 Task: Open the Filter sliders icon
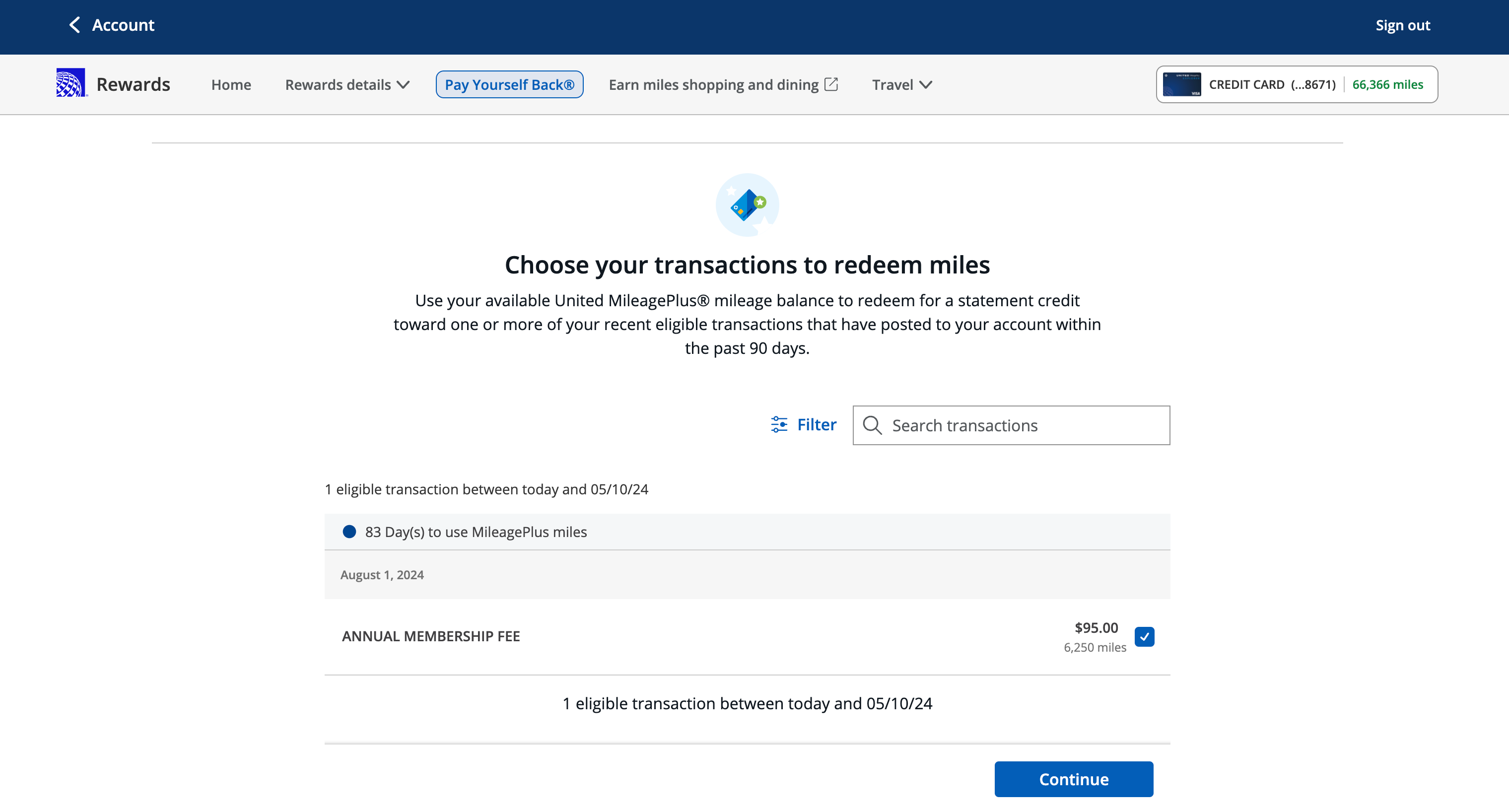click(x=778, y=424)
